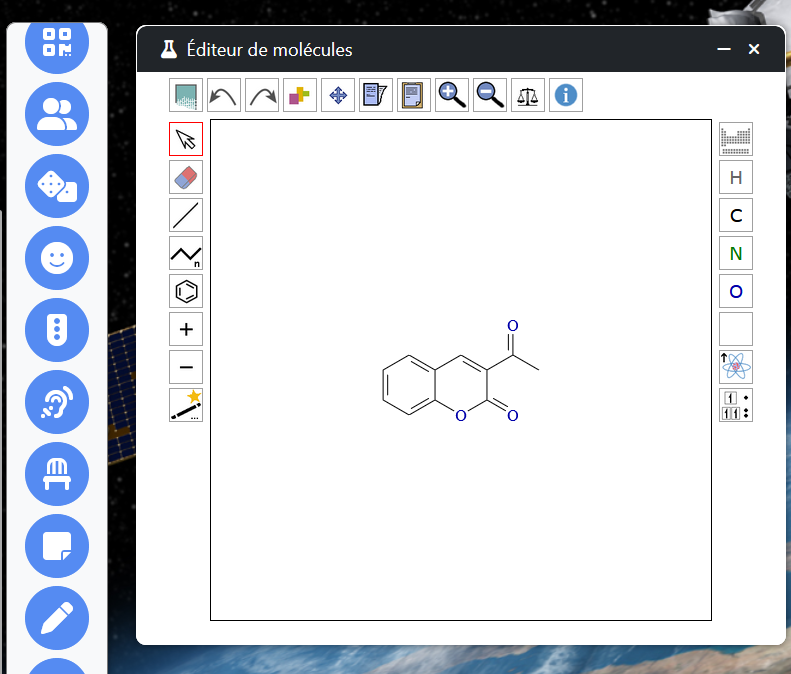Open the chair seating plan sidebar tool
The image size is (791, 674).
tap(57, 474)
